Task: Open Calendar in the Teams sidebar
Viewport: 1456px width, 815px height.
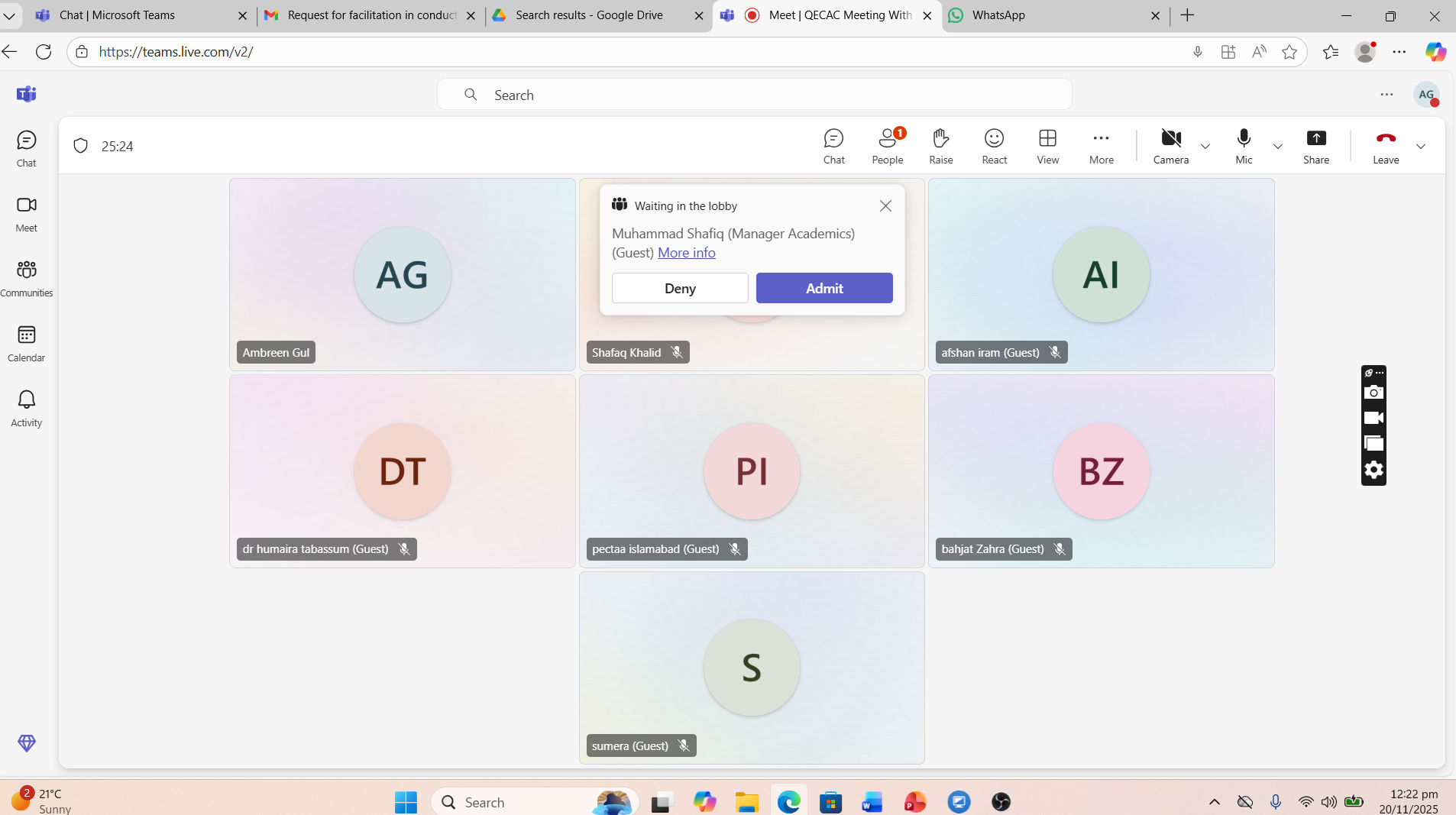Action: click(27, 343)
